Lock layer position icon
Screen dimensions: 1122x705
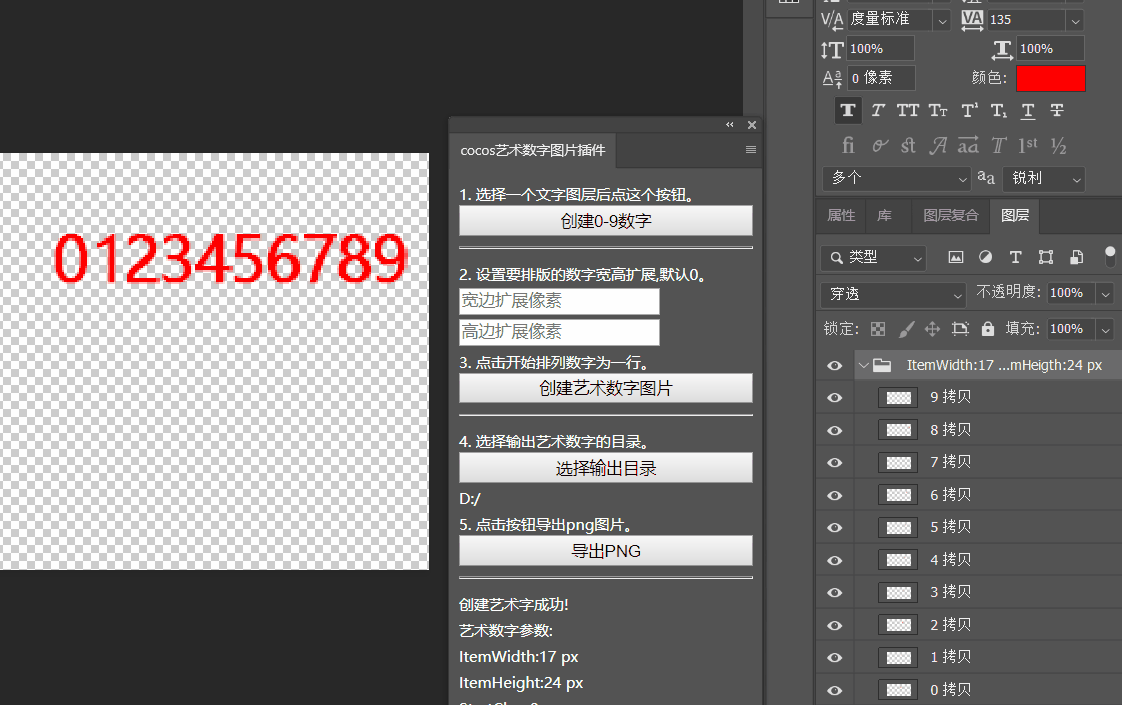tap(932, 329)
